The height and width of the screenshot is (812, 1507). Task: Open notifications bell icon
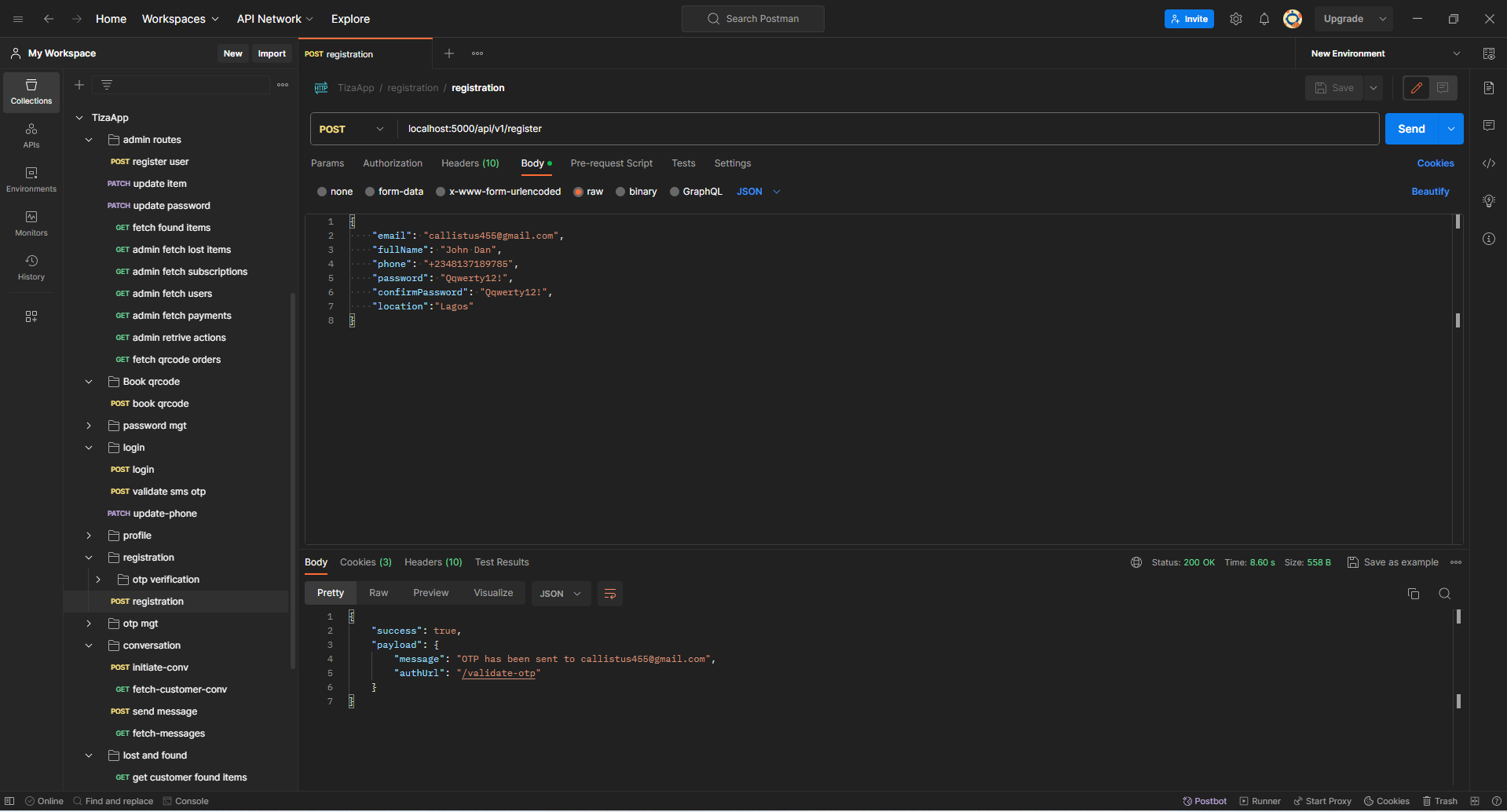pyautogui.click(x=1264, y=19)
